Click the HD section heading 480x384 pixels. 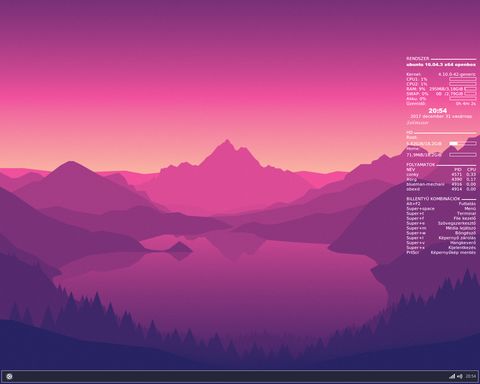[410, 132]
